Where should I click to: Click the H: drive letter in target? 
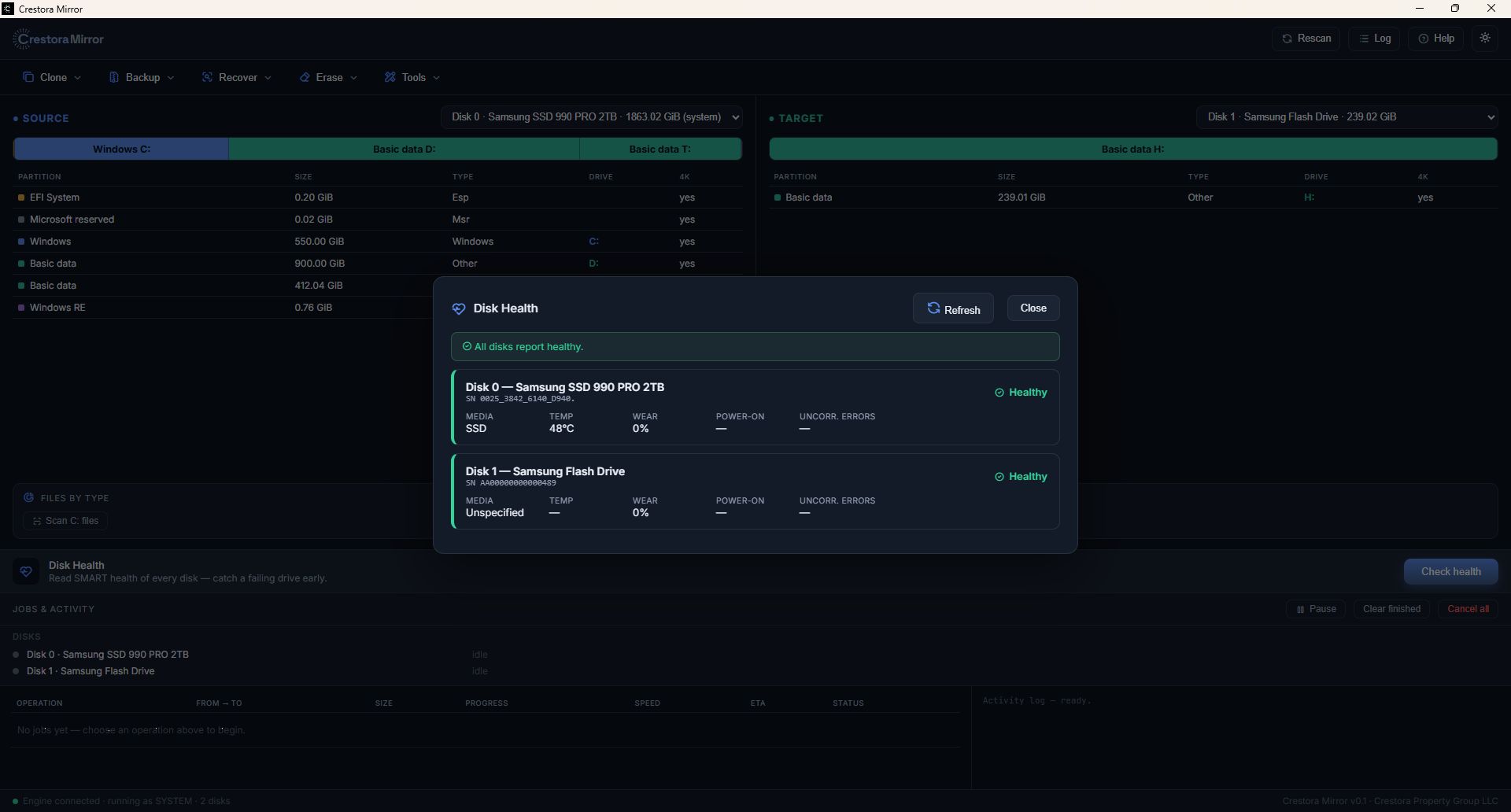tap(1310, 197)
